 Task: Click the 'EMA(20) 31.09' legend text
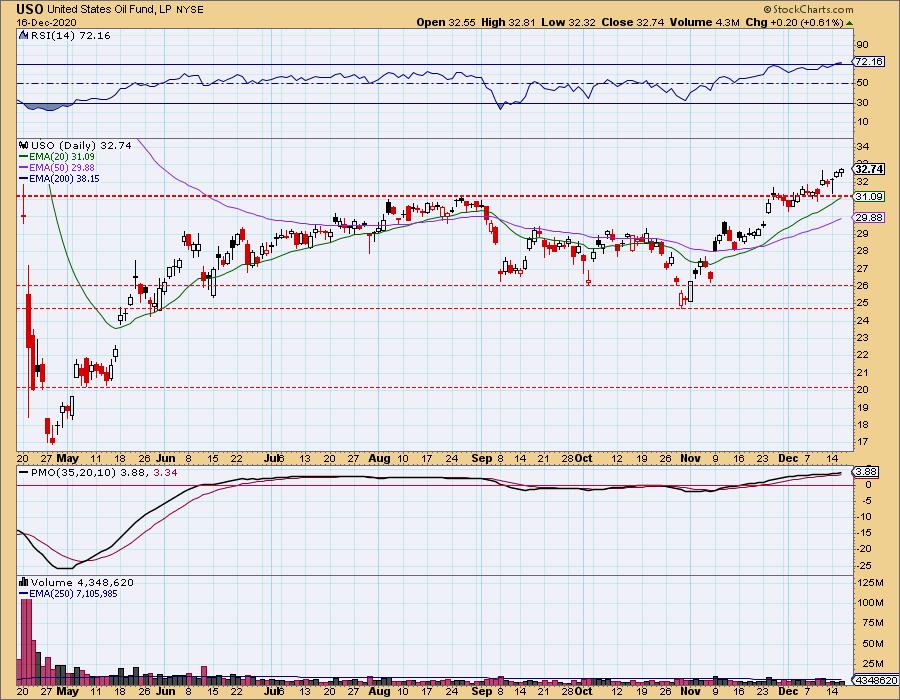(x=62, y=157)
